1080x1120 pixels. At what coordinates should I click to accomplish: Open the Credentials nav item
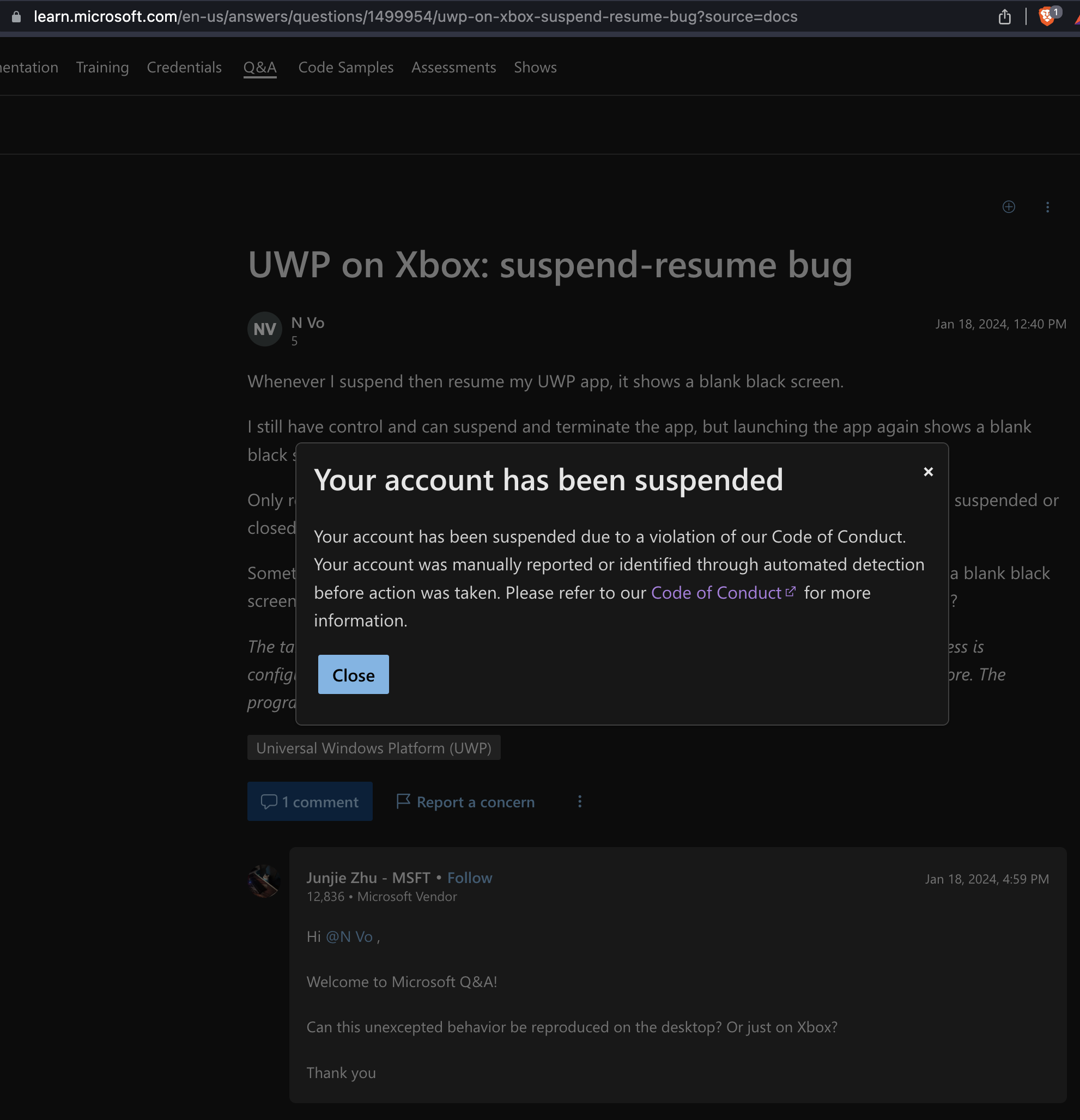point(184,68)
